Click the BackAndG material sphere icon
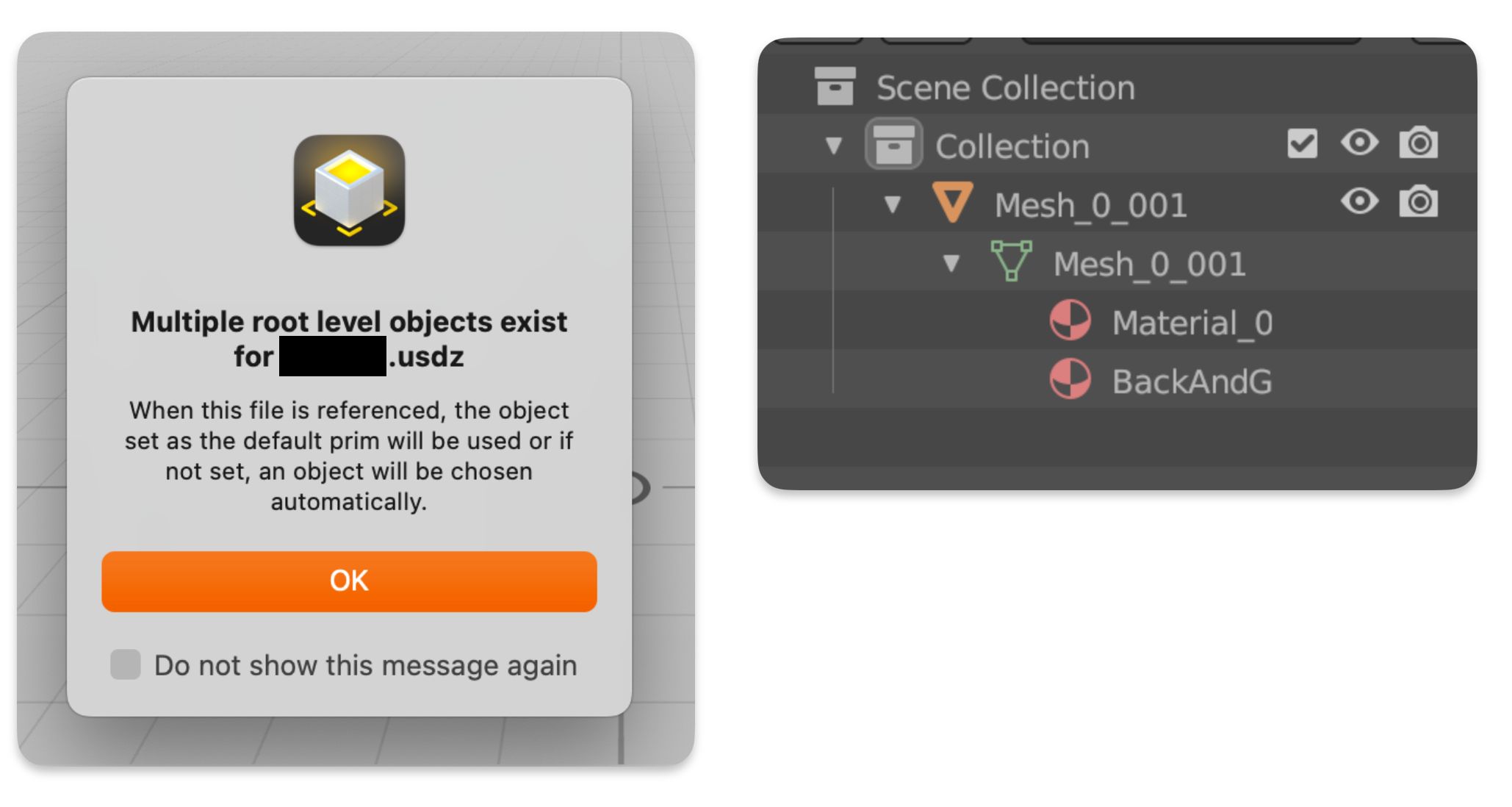Screen dimensions: 1512x807 click(1070, 379)
